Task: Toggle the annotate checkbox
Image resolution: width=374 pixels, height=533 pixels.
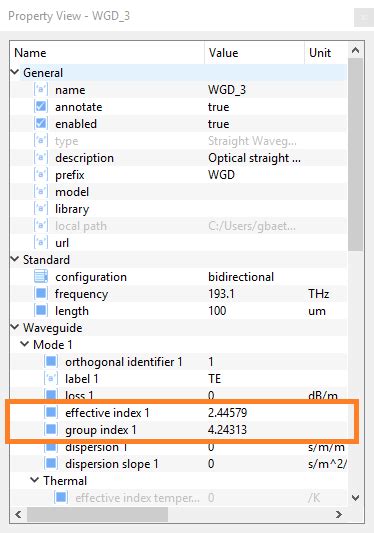Action: [x=41, y=106]
